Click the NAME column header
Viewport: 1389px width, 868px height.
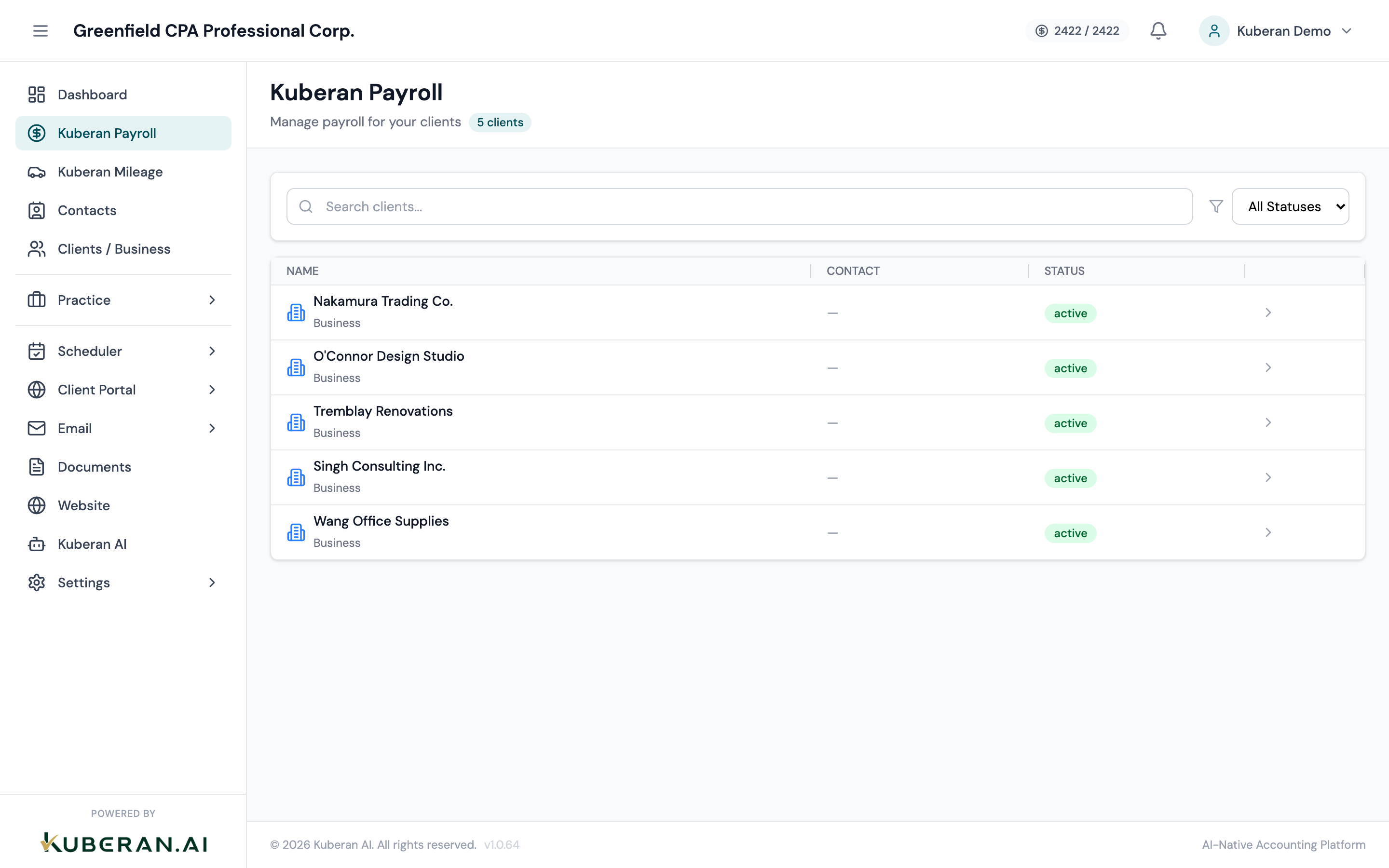click(302, 271)
